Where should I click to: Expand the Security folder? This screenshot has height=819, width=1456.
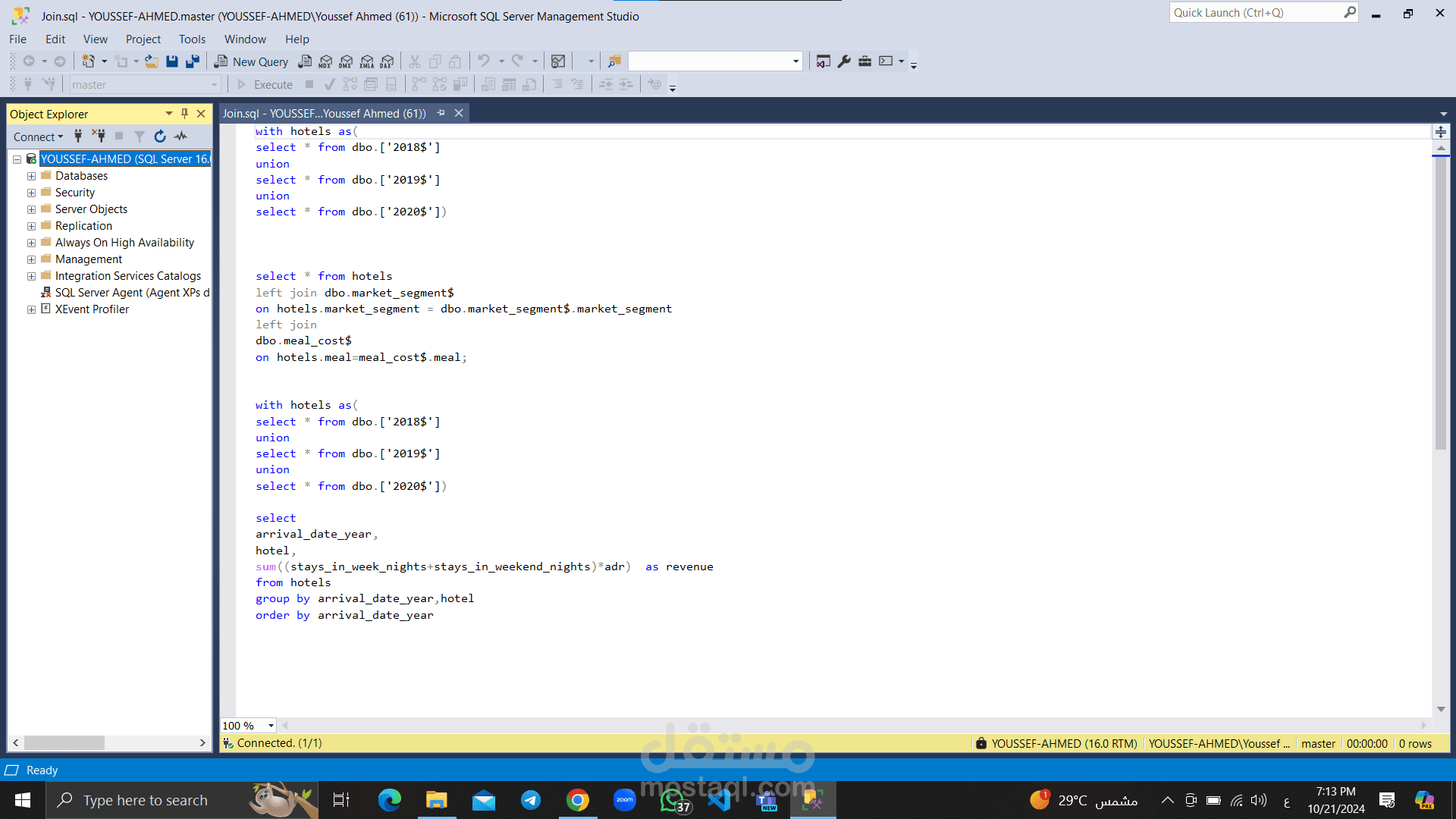pos(31,193)
